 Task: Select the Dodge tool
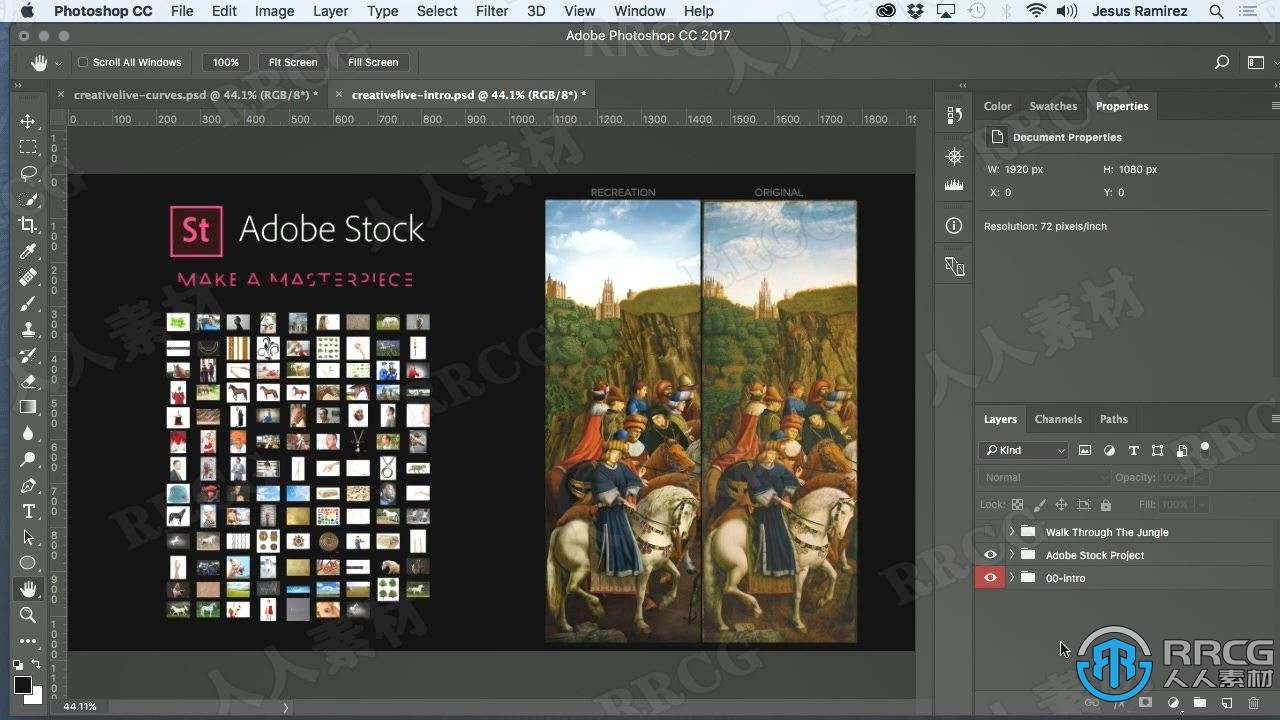(28, 459)
